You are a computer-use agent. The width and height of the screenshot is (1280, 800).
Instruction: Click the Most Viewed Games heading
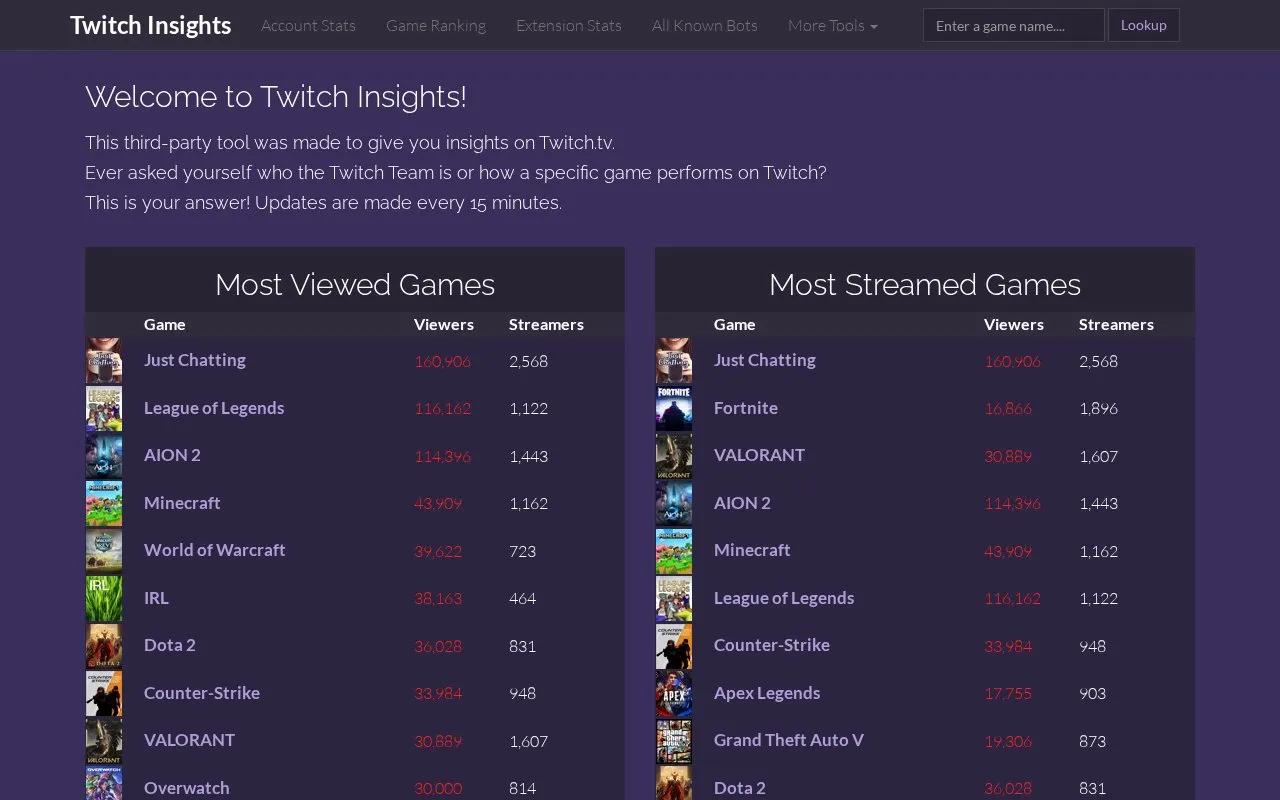tap(355, 285)
